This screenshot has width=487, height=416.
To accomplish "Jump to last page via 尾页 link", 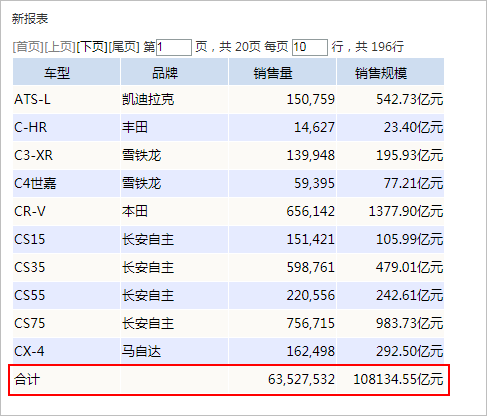I will click(x=124, y=47).
